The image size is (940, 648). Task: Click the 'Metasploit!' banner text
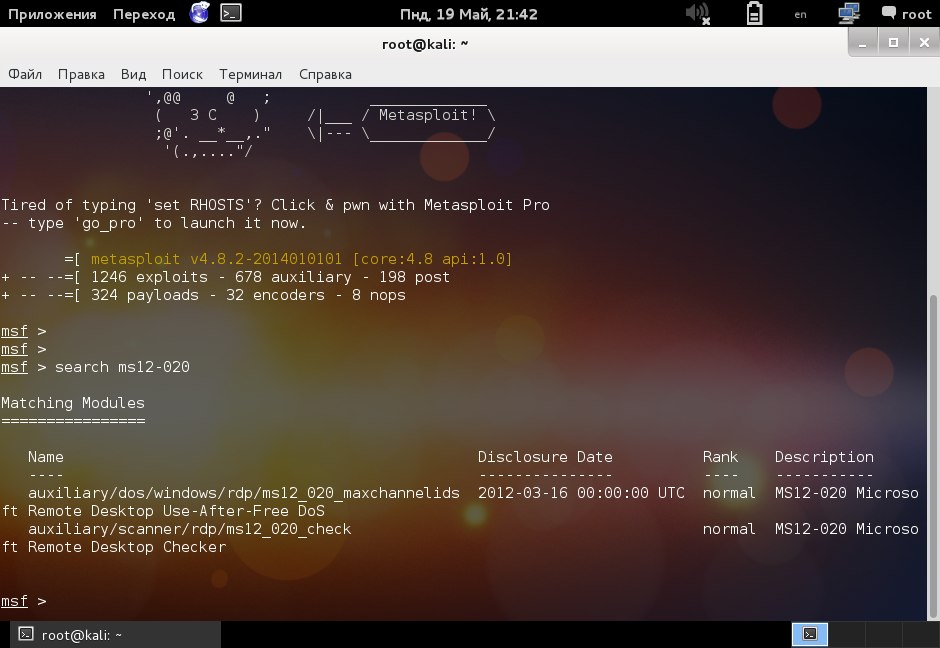[x=428, y=114]
